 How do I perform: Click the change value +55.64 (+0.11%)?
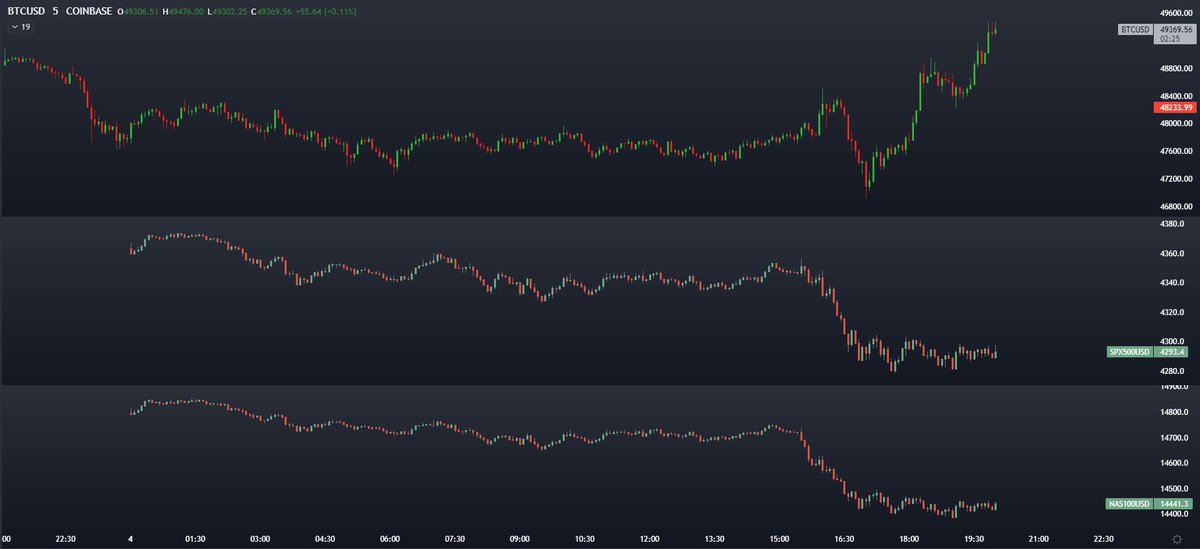[x=328, y=11]
